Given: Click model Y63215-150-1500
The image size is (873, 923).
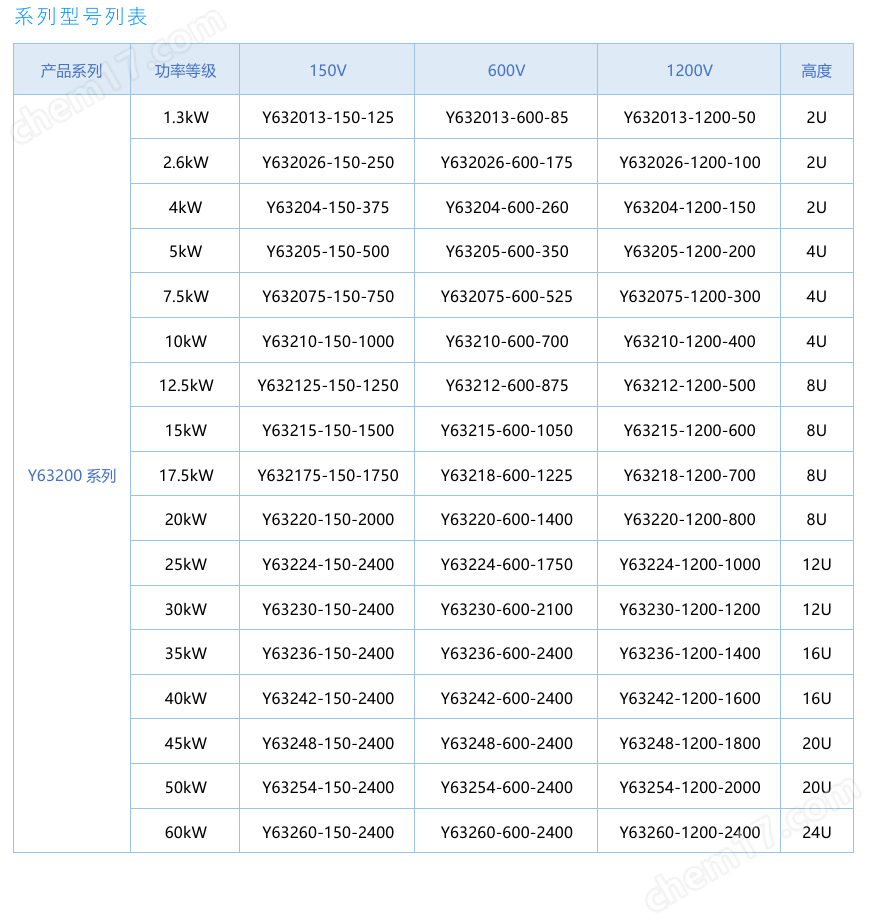Looking at the screenshot, I should pyautogui.click(x=328, y=430).
